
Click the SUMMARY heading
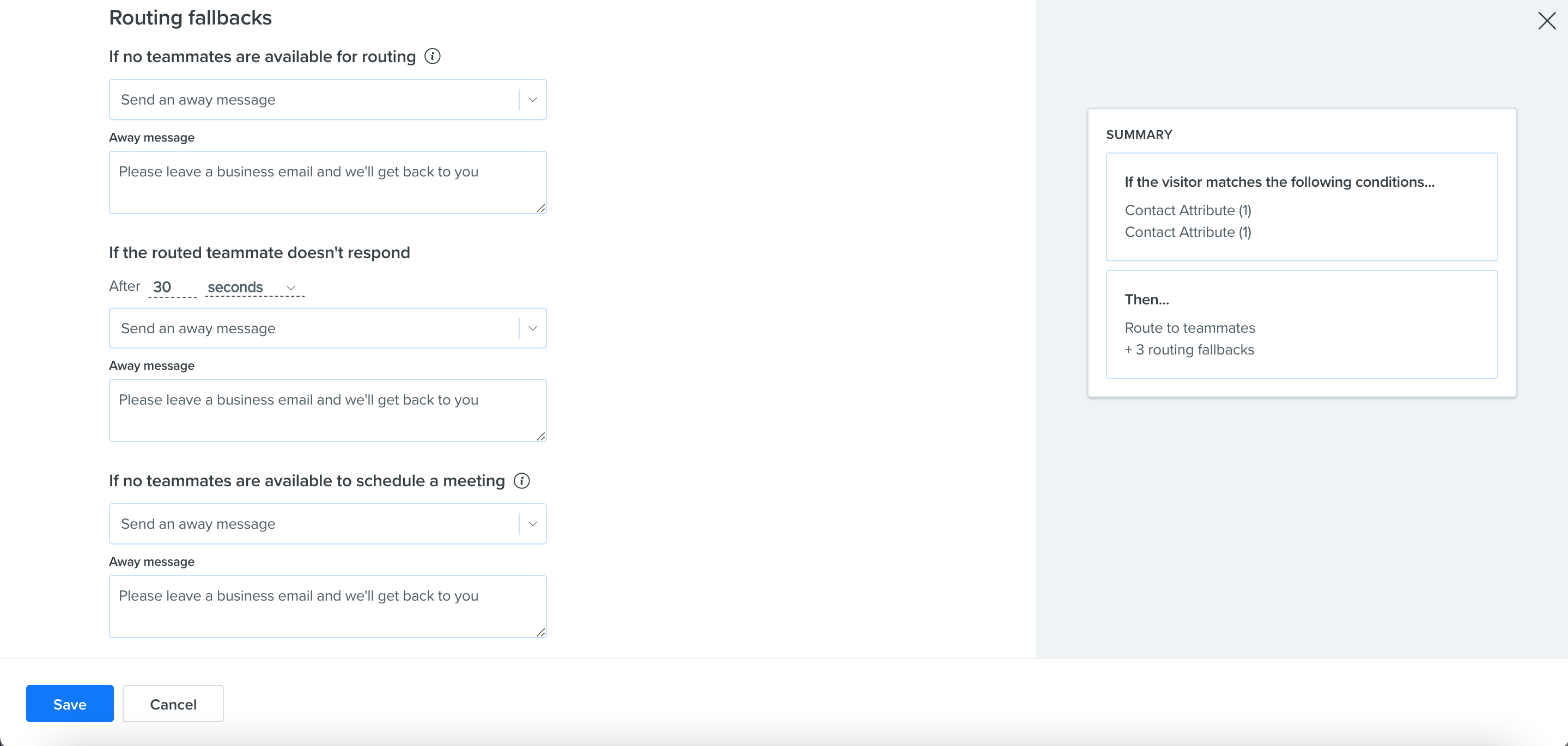pos(1139,135)
